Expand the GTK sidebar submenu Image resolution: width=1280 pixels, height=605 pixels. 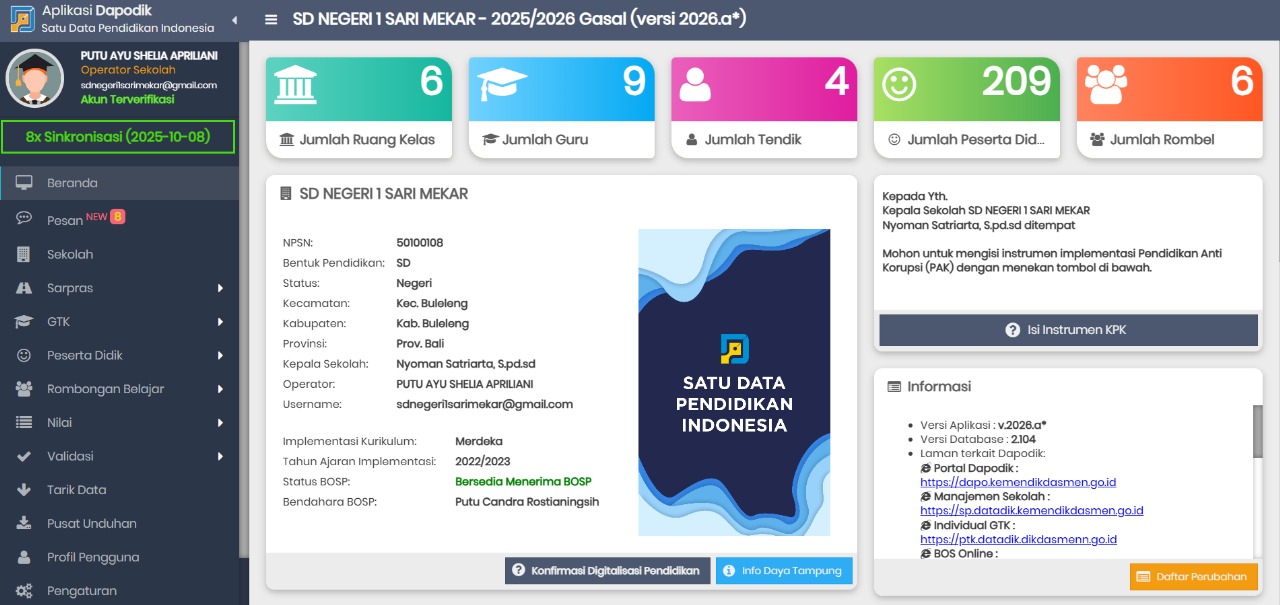coord(220,322)
